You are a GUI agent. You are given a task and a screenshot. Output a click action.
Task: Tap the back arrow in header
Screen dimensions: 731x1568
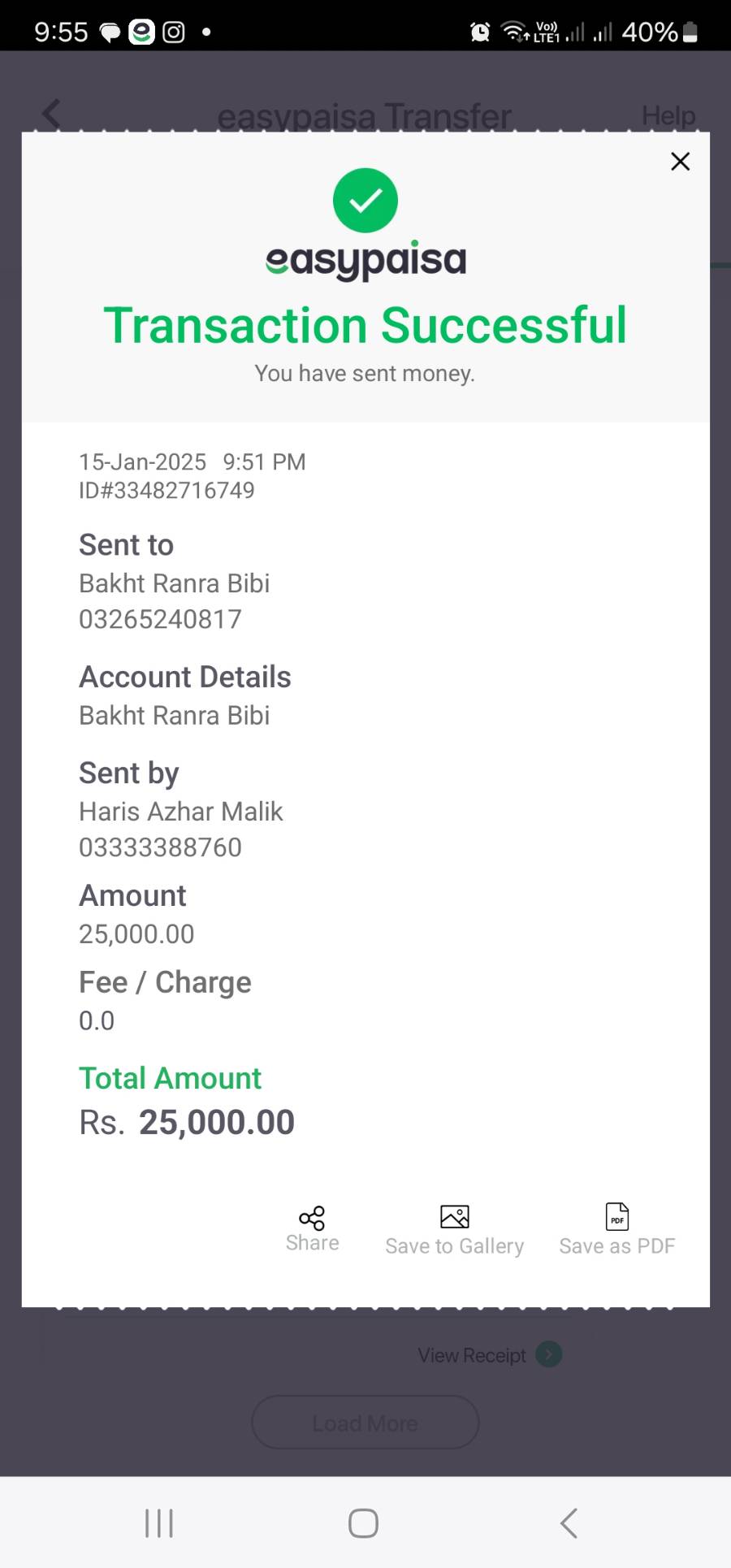point(52,114)
